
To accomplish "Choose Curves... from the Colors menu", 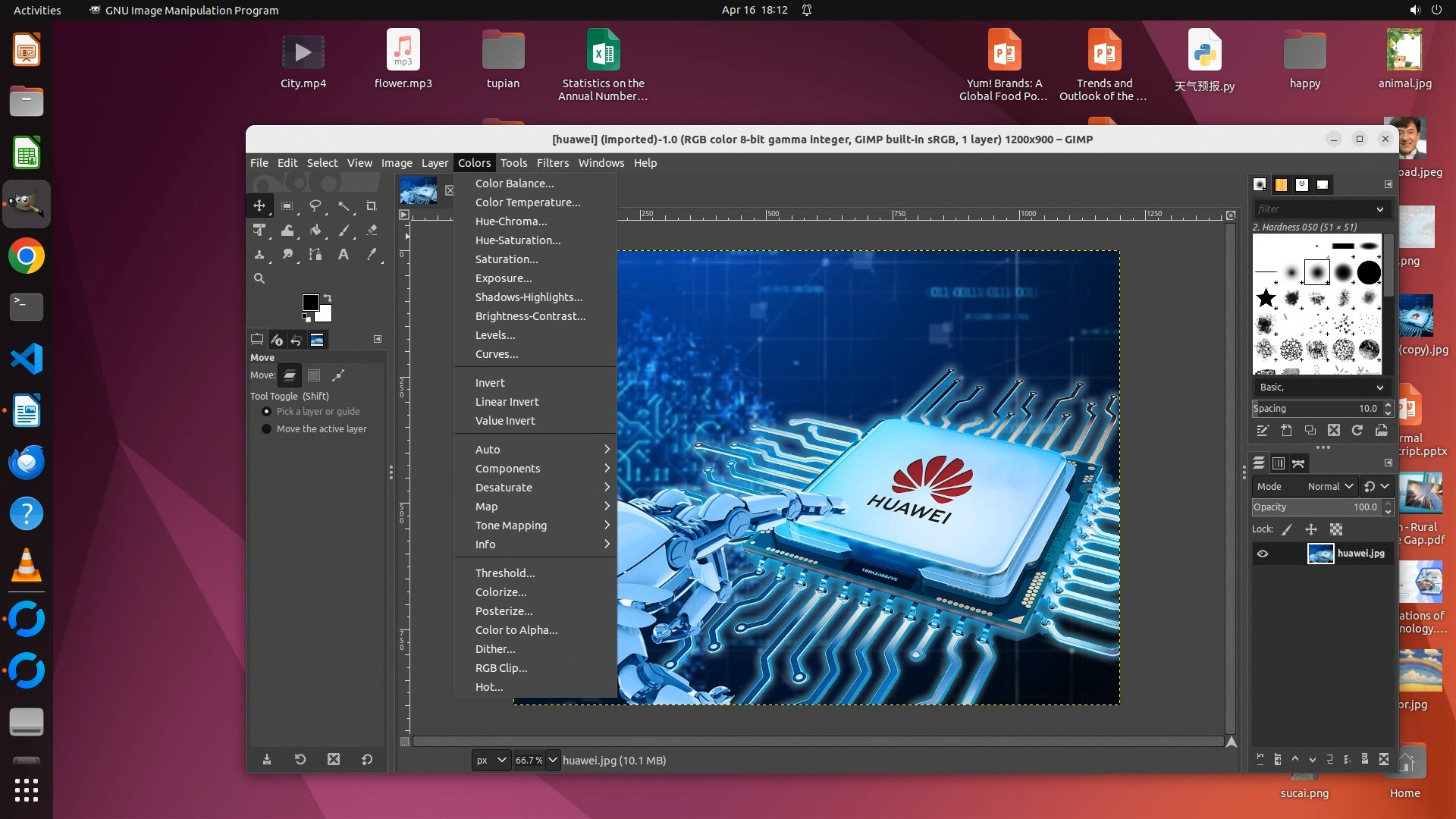I will click(497, 354).
